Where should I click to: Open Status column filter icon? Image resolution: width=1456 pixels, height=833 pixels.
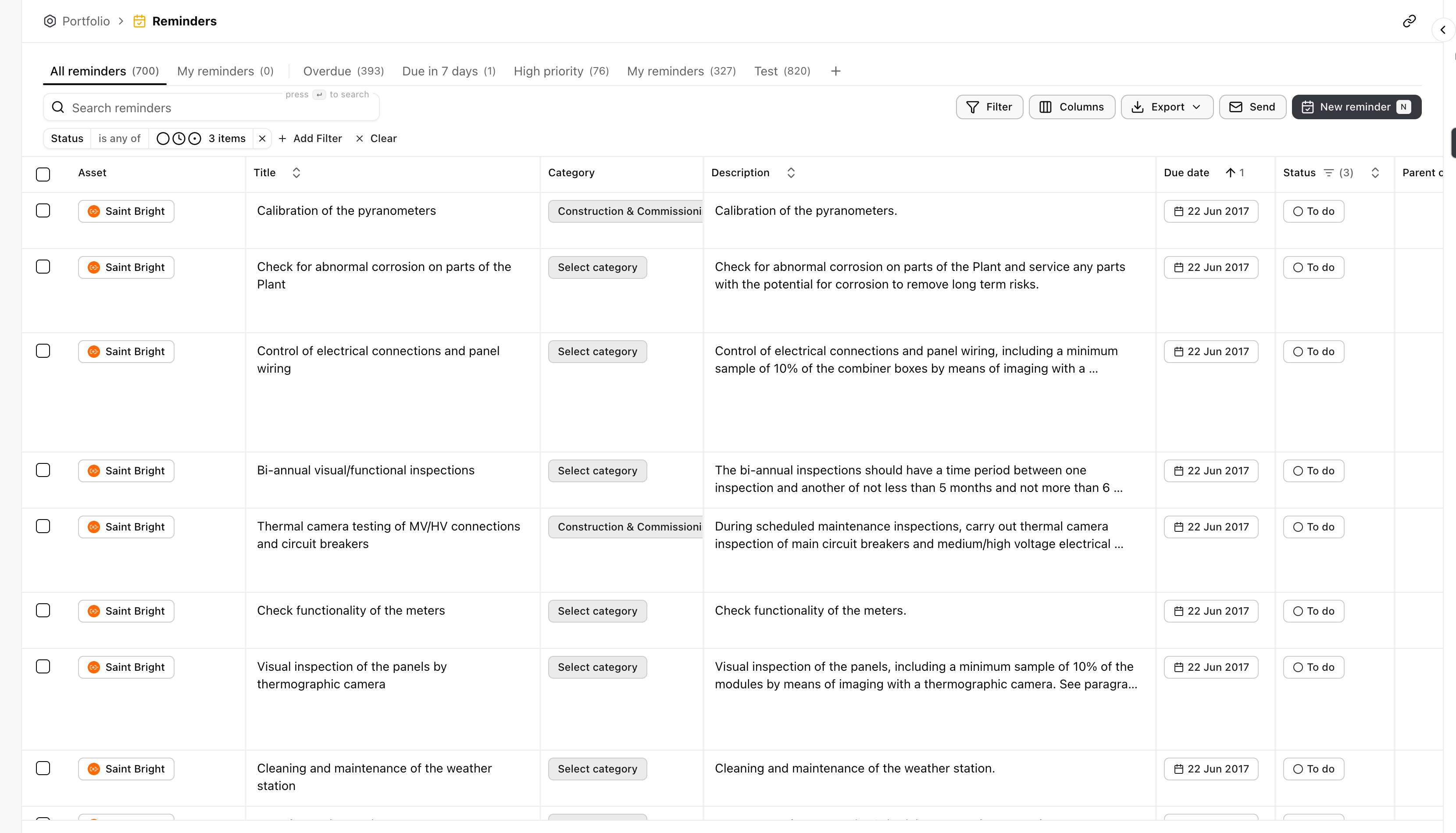coord(1328,173)
